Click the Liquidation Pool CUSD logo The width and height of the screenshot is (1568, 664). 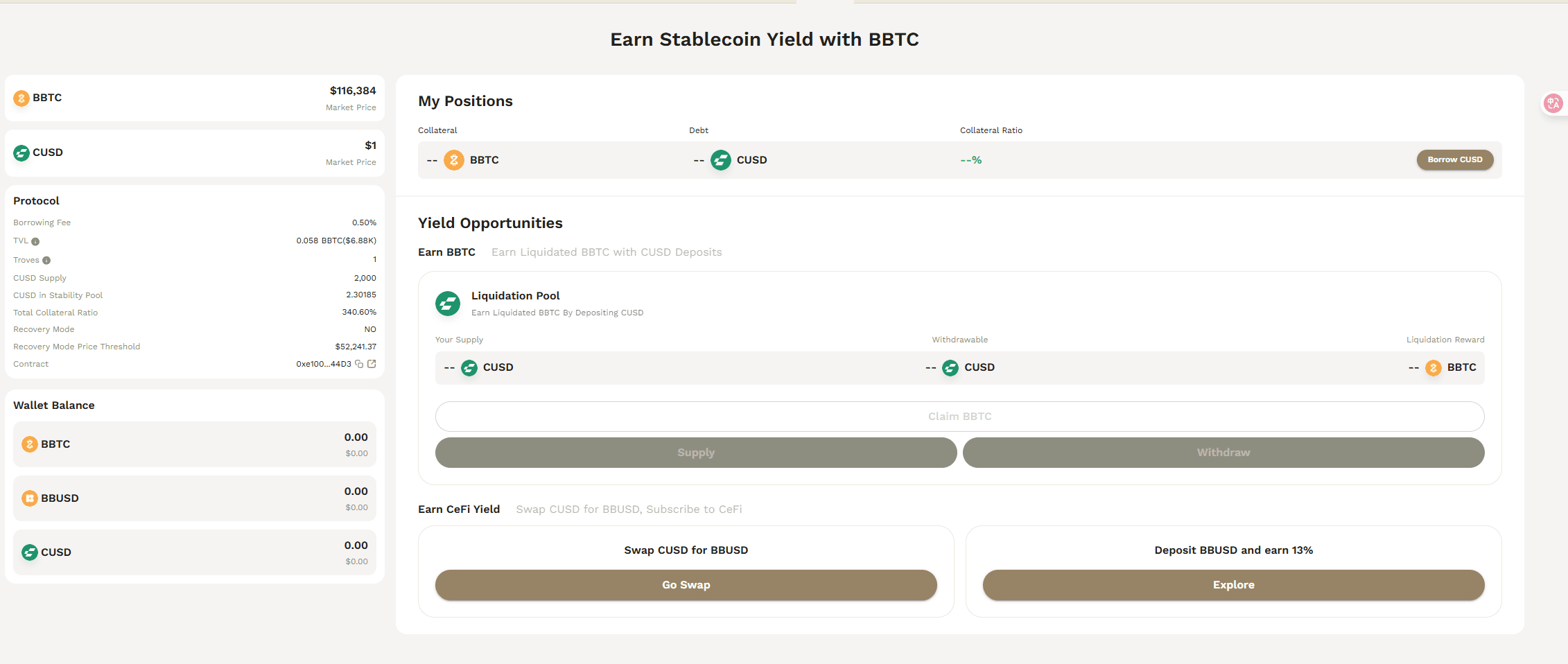pyautogui.click(x=448, y=304)
